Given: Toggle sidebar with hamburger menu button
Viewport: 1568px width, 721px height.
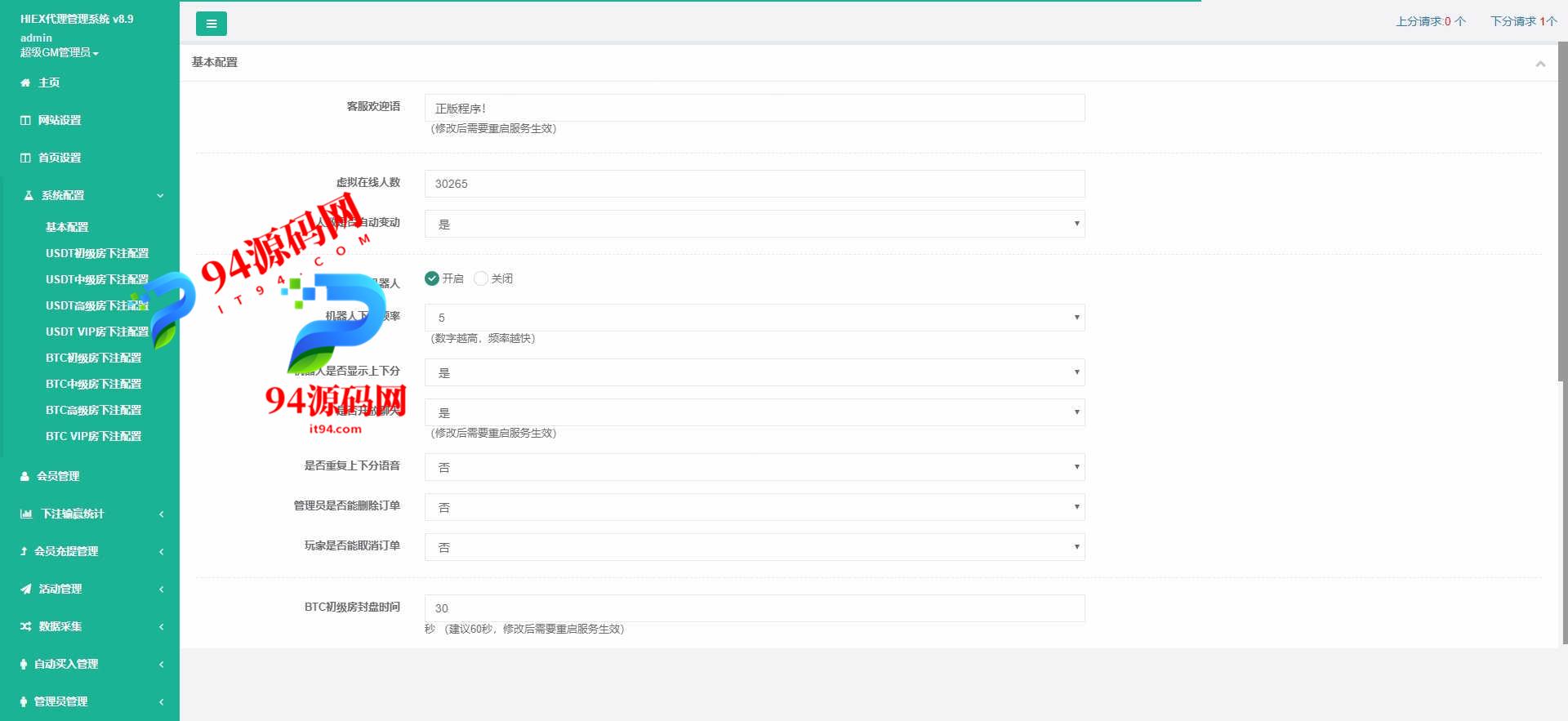Looking at the screenshot, I should point(211,24).
